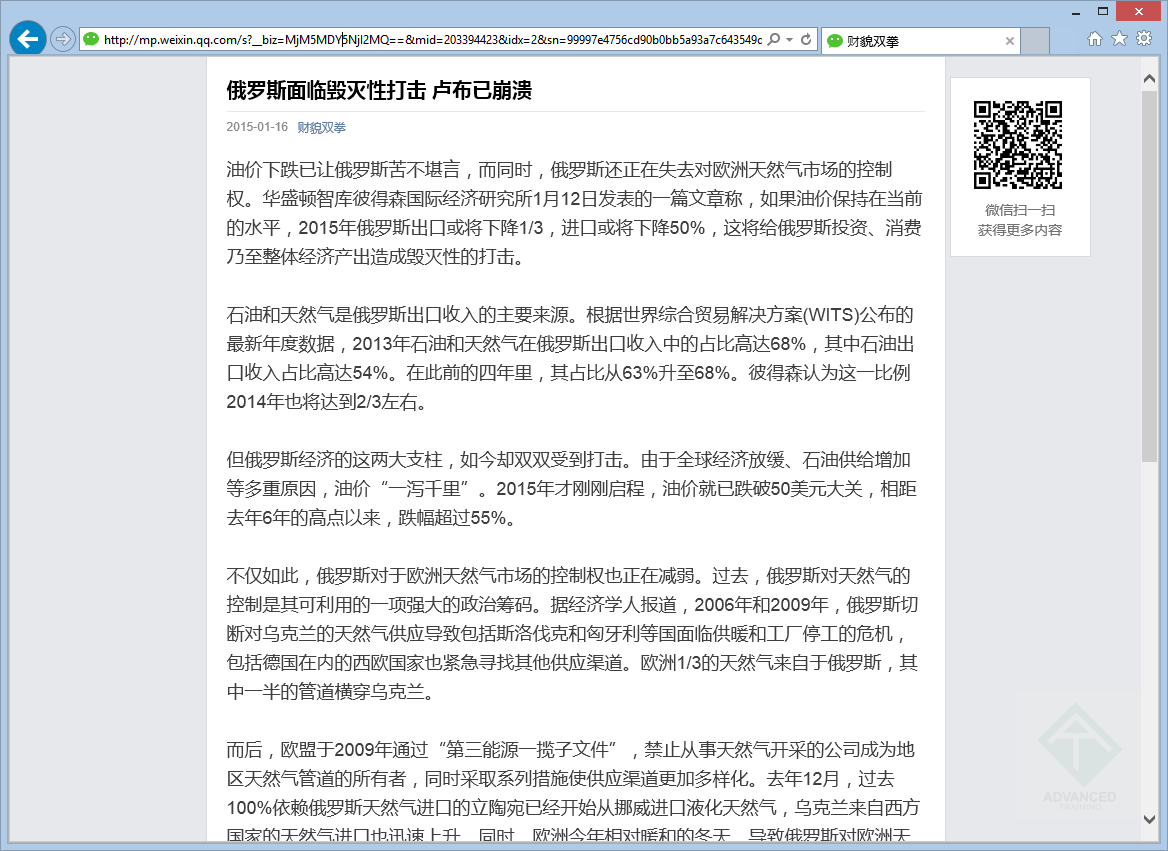
Task: Click the forward navigation arrow
Action: click(63, 40)
